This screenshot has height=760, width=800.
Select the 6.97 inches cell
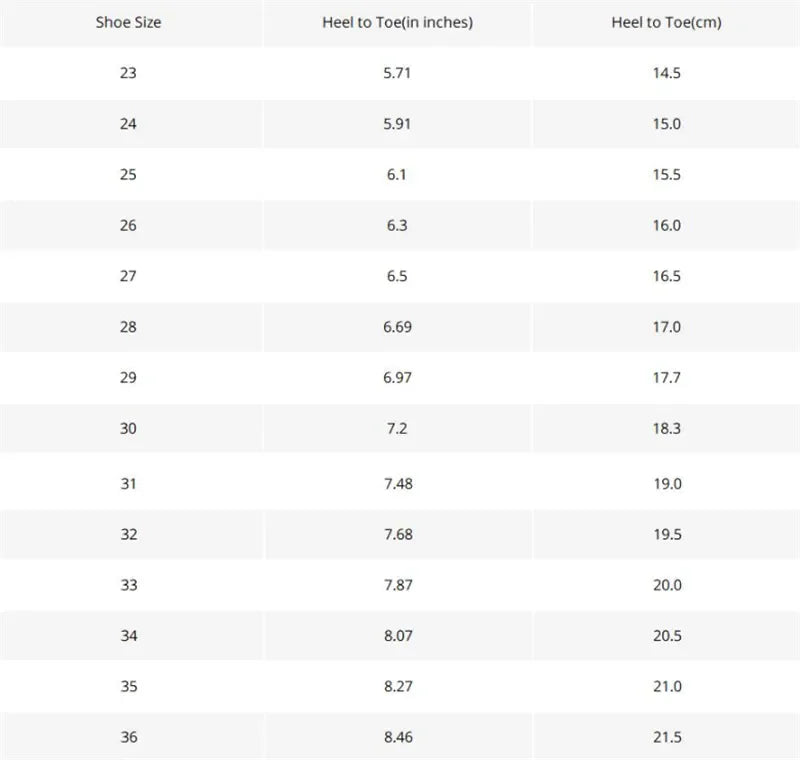click(x=396, y=378)
